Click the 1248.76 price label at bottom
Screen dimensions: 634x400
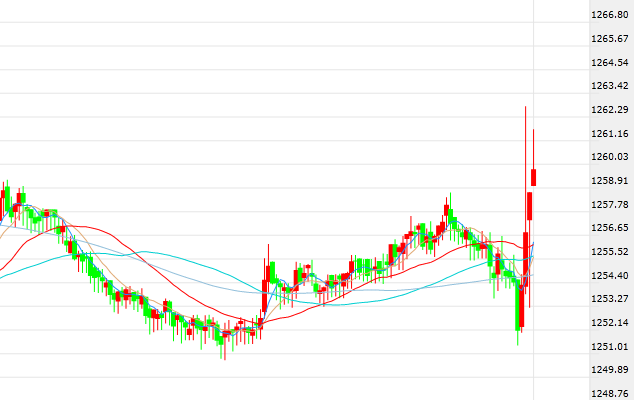[x=609, y=393]
